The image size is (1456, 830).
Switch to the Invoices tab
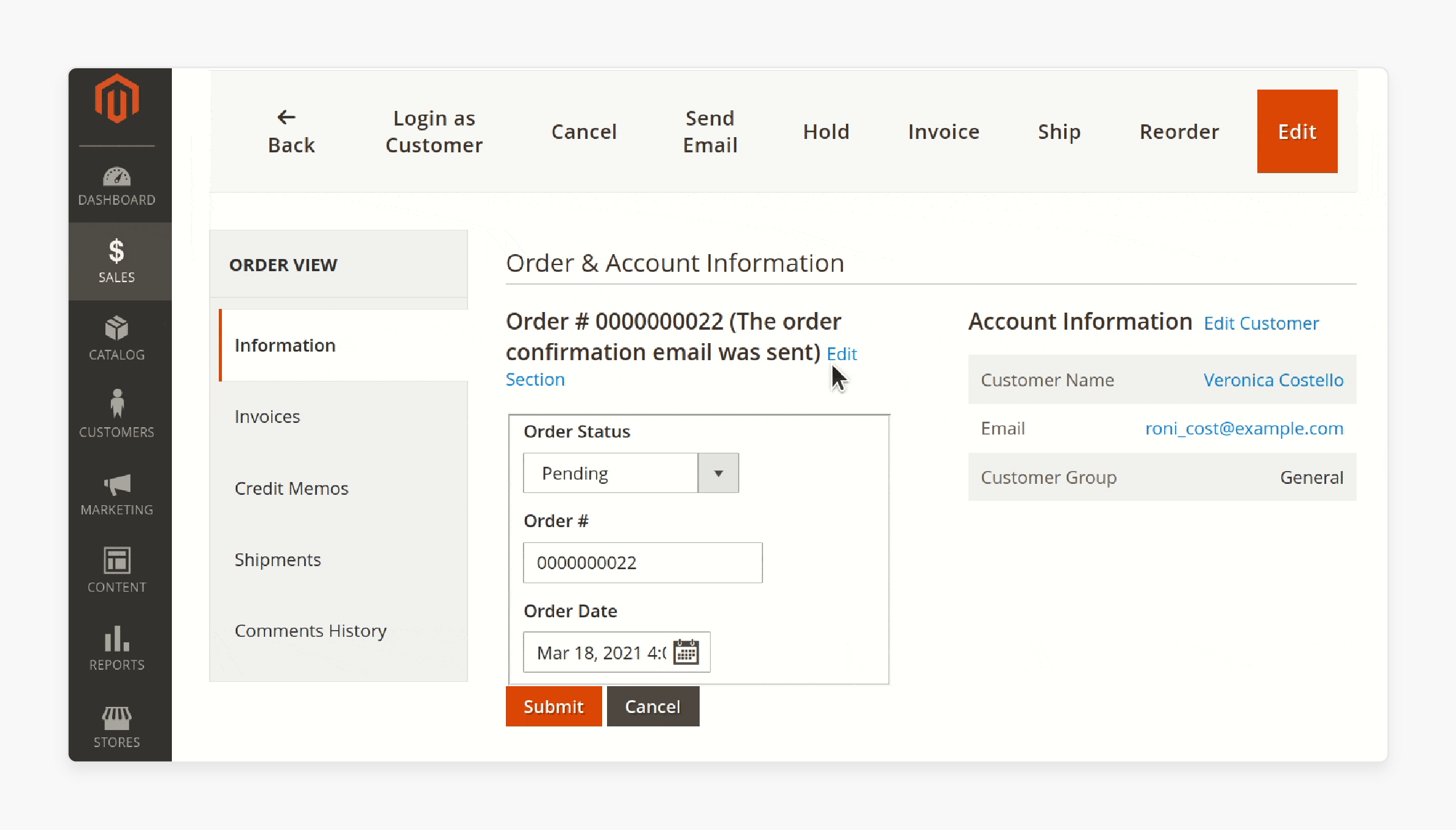(267, 416)
